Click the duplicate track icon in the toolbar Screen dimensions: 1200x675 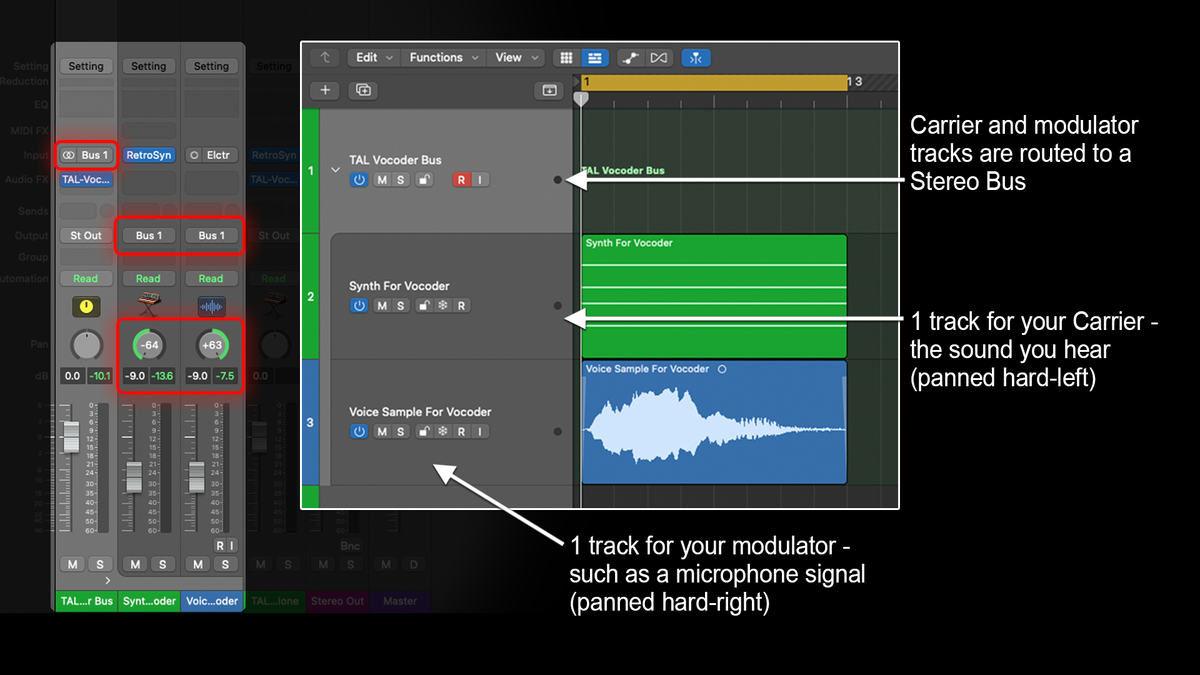(x=363, y=90)
